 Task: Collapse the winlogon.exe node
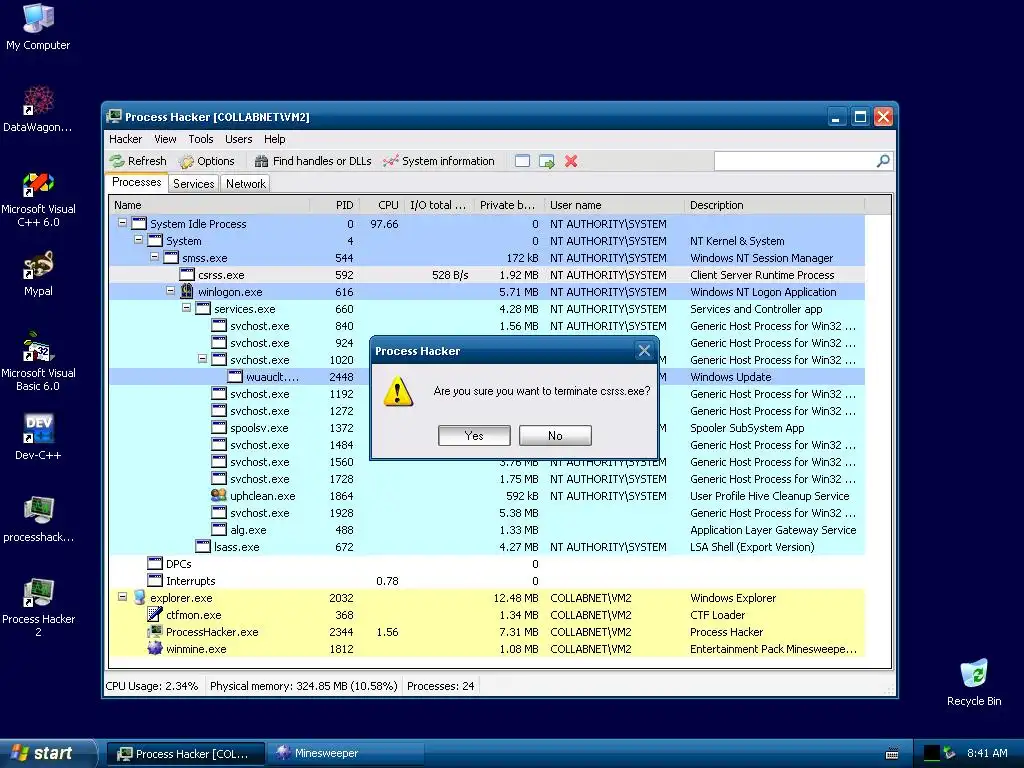[x=170, y=291]
